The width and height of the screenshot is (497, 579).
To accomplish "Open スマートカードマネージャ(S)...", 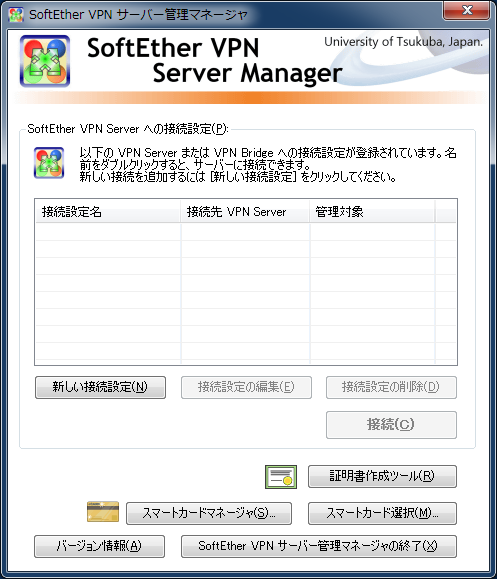I will [x=209, y=513].
